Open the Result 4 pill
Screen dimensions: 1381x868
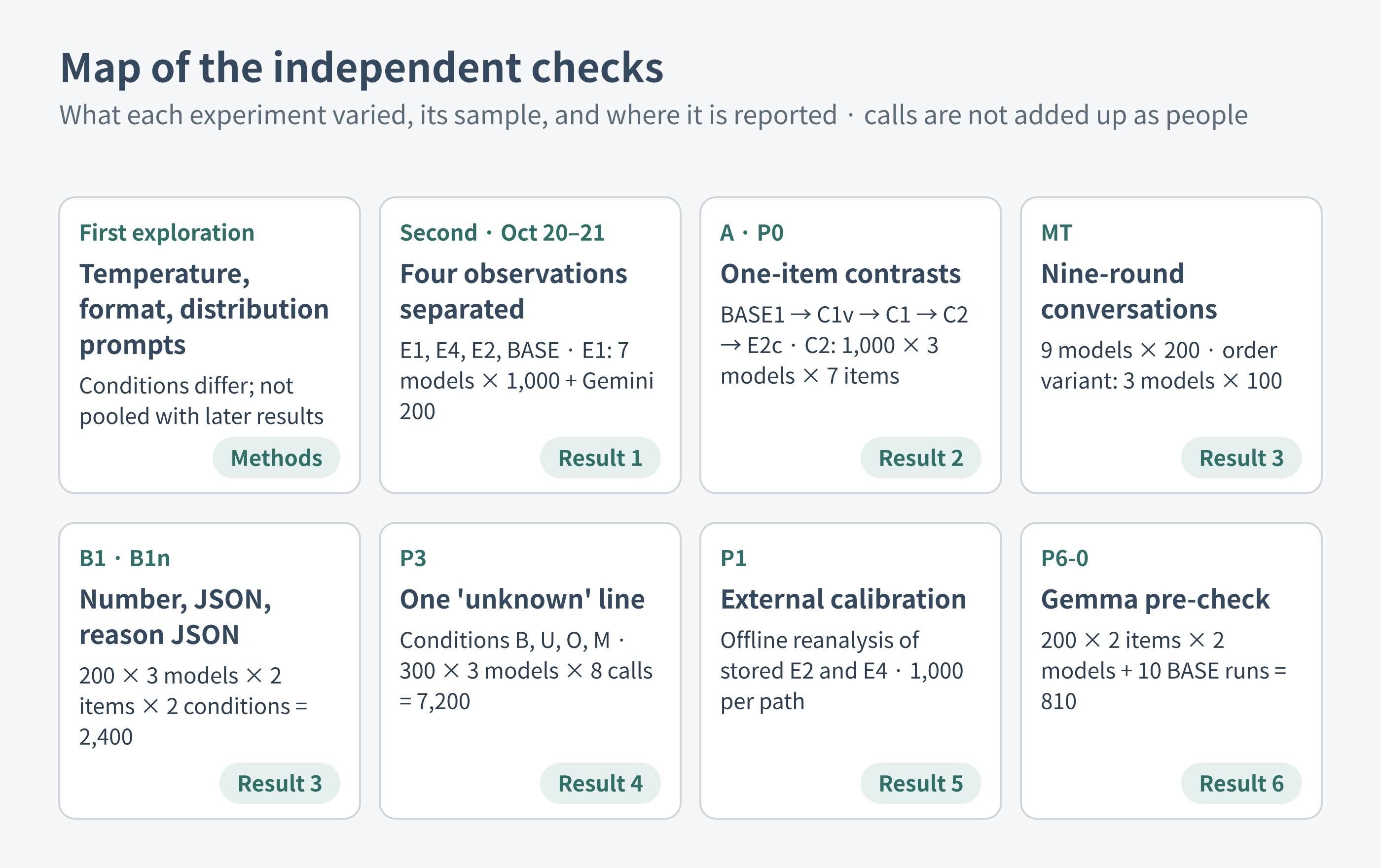(600, 783)
